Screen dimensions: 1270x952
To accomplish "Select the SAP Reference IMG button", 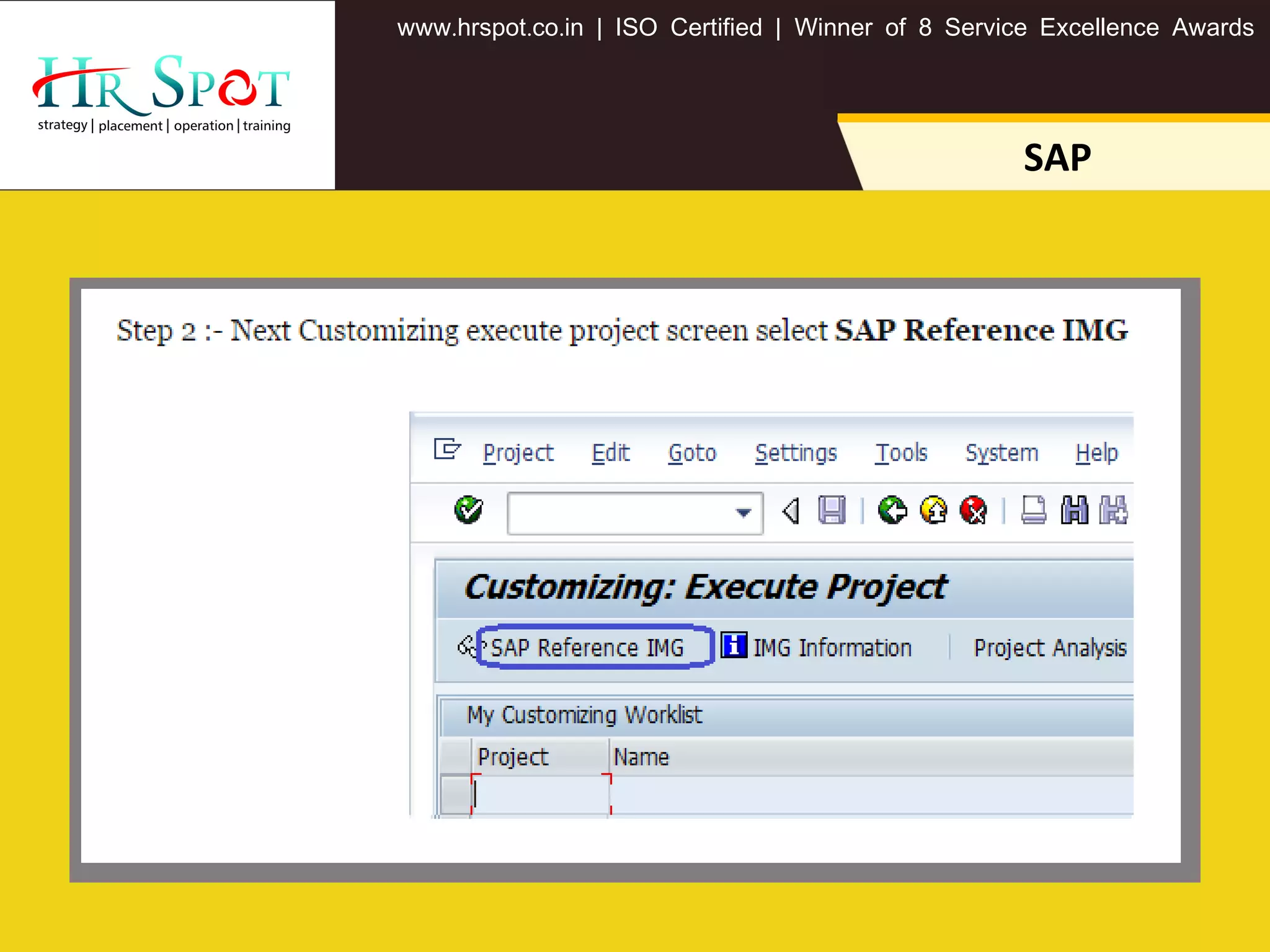I will [587, 648].
